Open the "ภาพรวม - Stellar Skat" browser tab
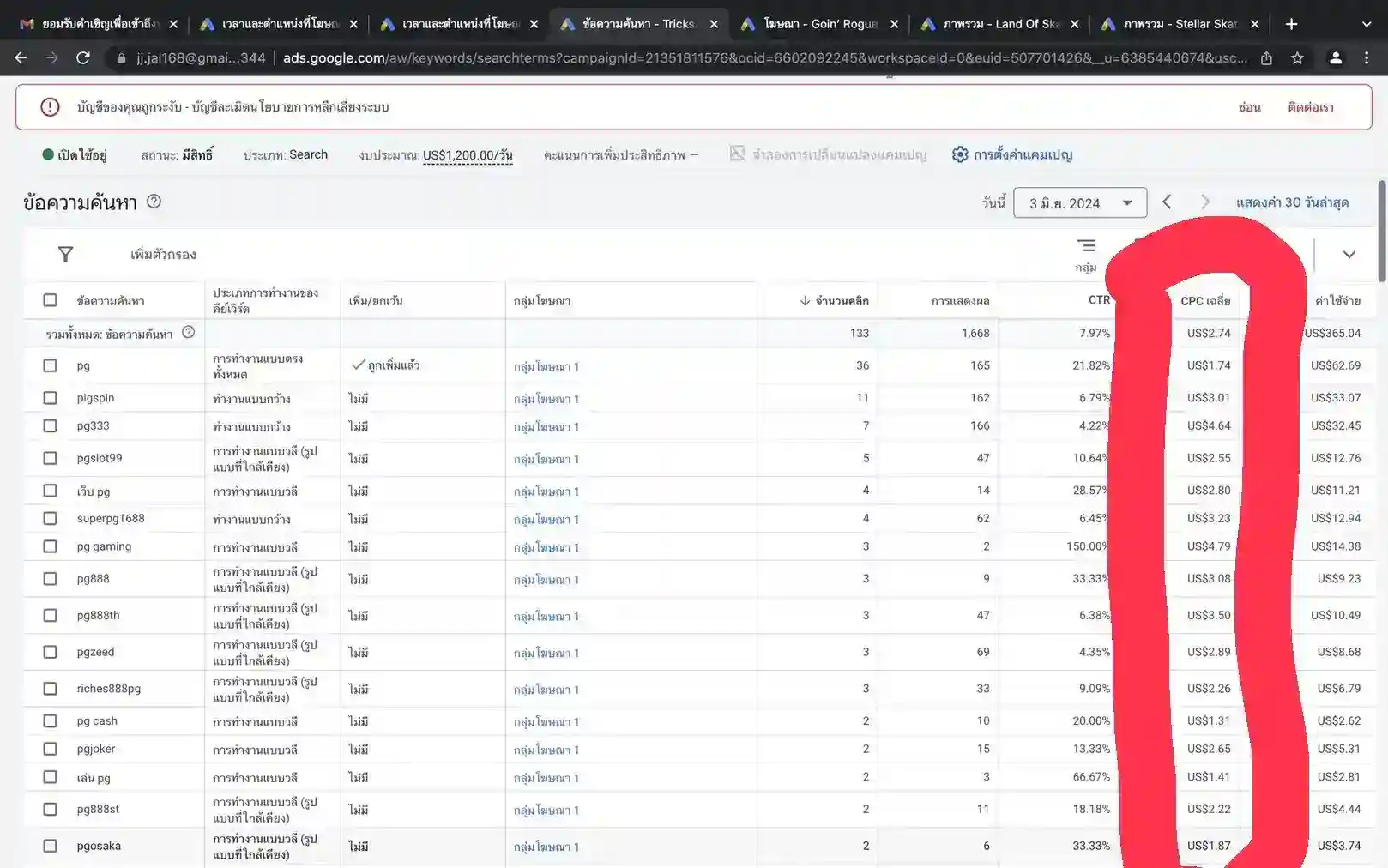 pyautogui.click(x=1175, y=23)
